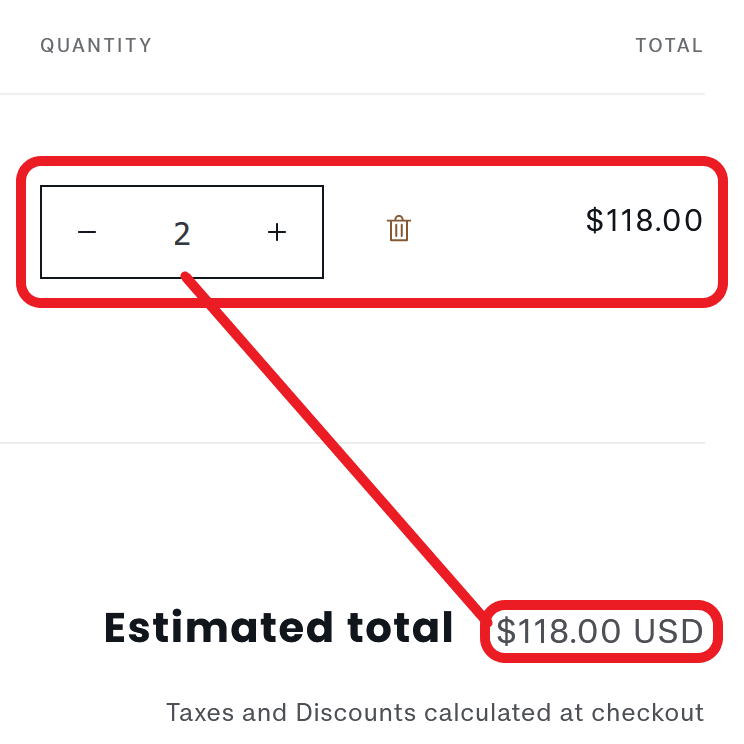
Task: Click the TOTAL column header
Action: [669, 45]
